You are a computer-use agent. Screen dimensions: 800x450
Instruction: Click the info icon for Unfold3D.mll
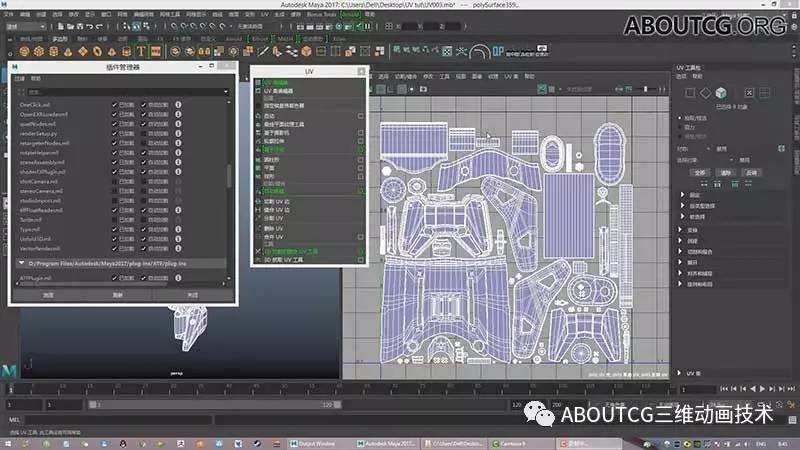pyautogui.click(x=178, y=239)
